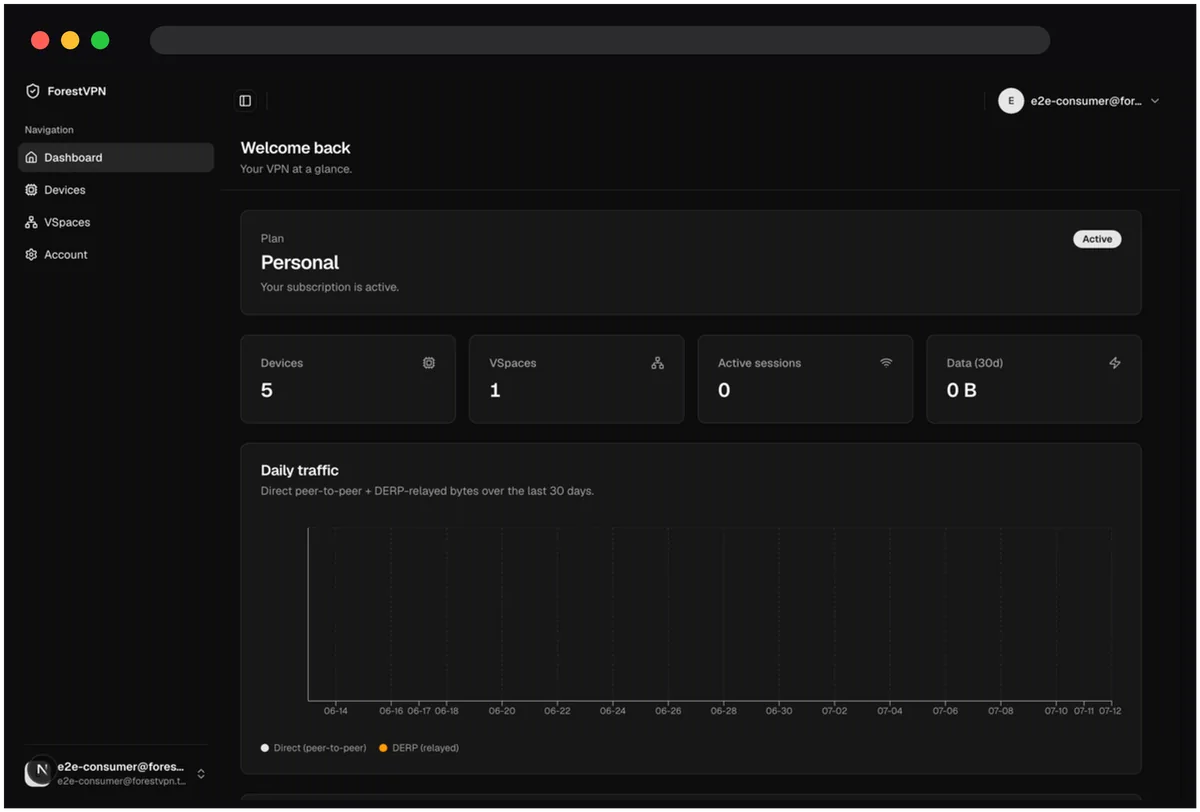Click the DERP (relayed) legend label
1200x812 pixels.
tap(425, 748)
